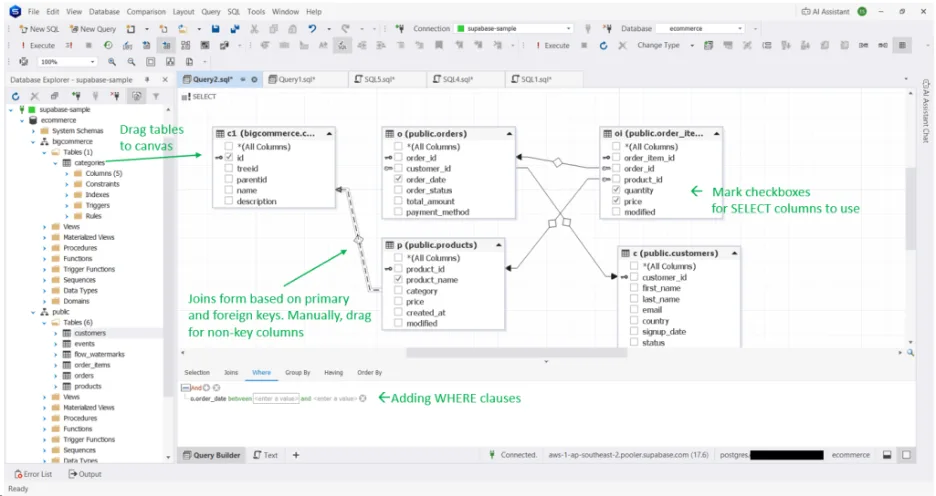The width and height of the screenshot is (936, 496).
Task: Click the Export diagram icon next to the zoom controls
Action: click(x=189, y=61)
